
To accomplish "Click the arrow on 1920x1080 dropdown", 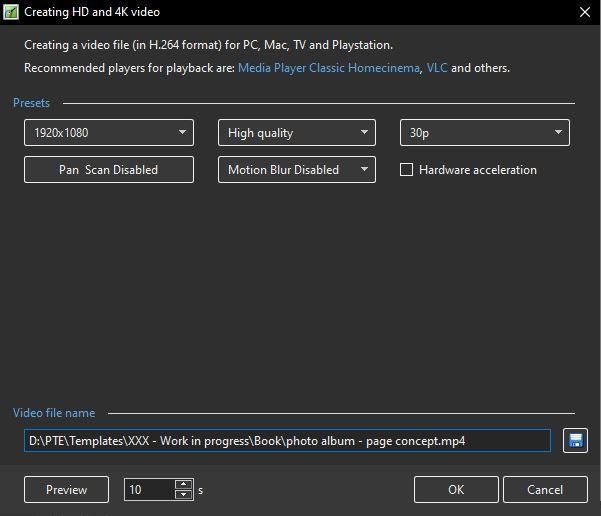I will (182, 132).
